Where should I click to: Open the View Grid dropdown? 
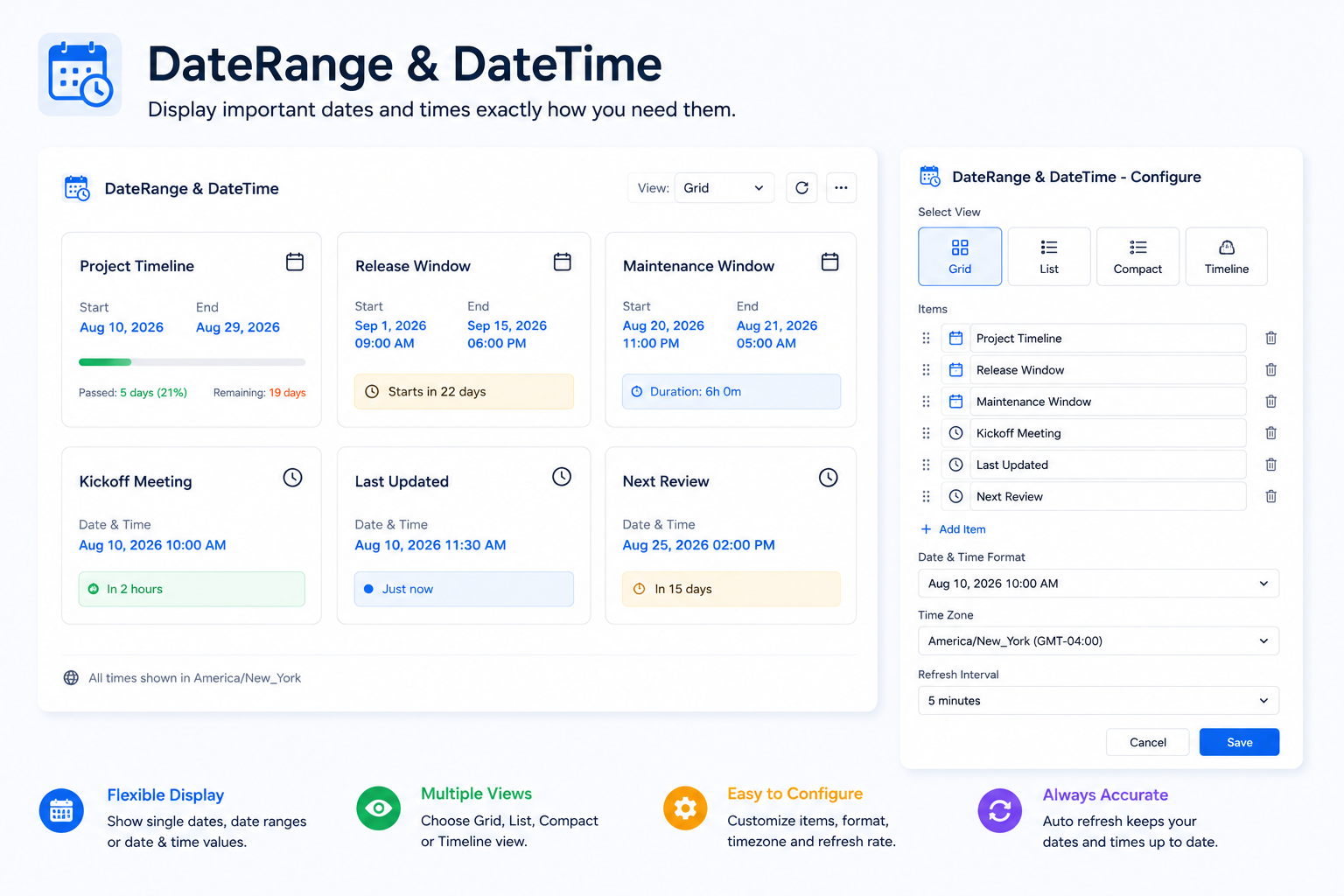coord(724,188)
